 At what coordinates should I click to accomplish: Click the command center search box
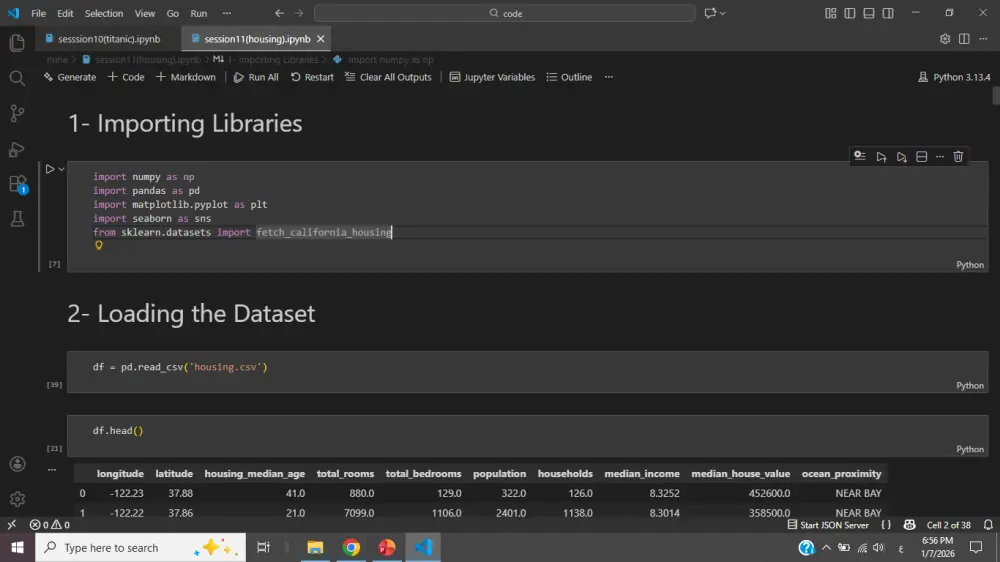504,13
